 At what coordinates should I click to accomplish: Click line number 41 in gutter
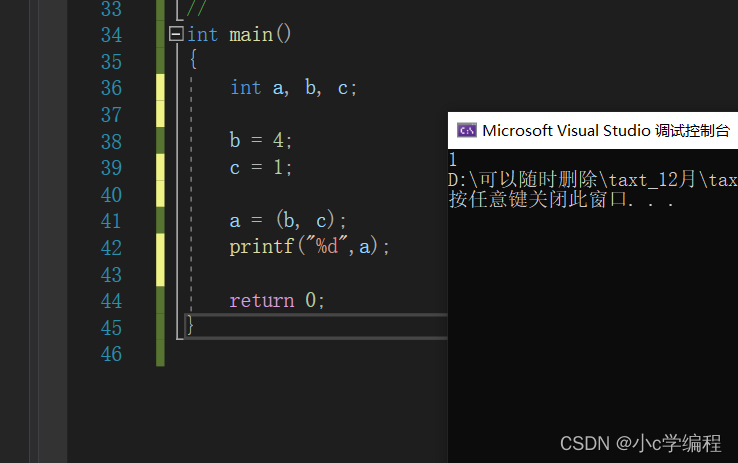111,221
